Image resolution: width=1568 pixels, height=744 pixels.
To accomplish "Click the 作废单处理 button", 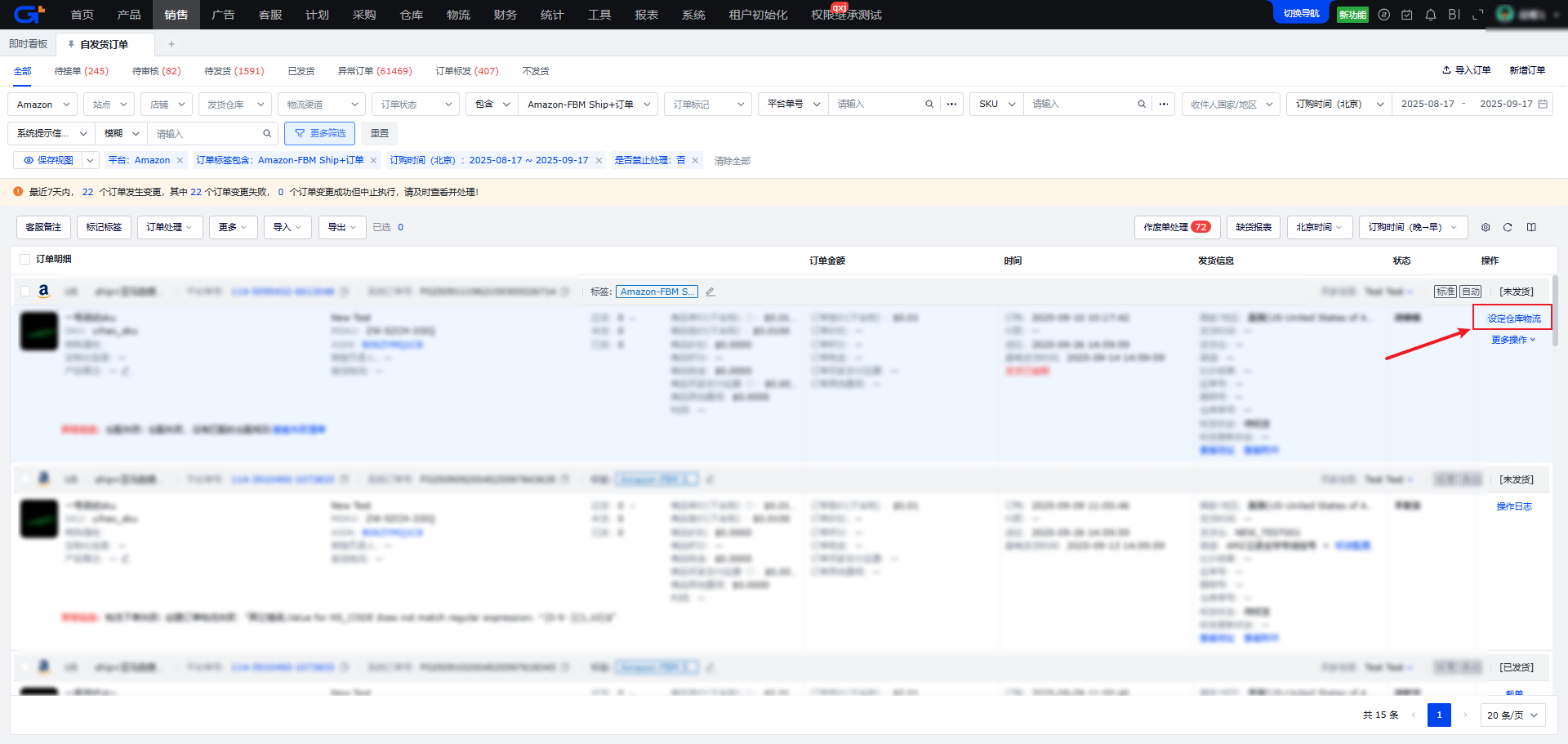I will (x=1177, y=227).
